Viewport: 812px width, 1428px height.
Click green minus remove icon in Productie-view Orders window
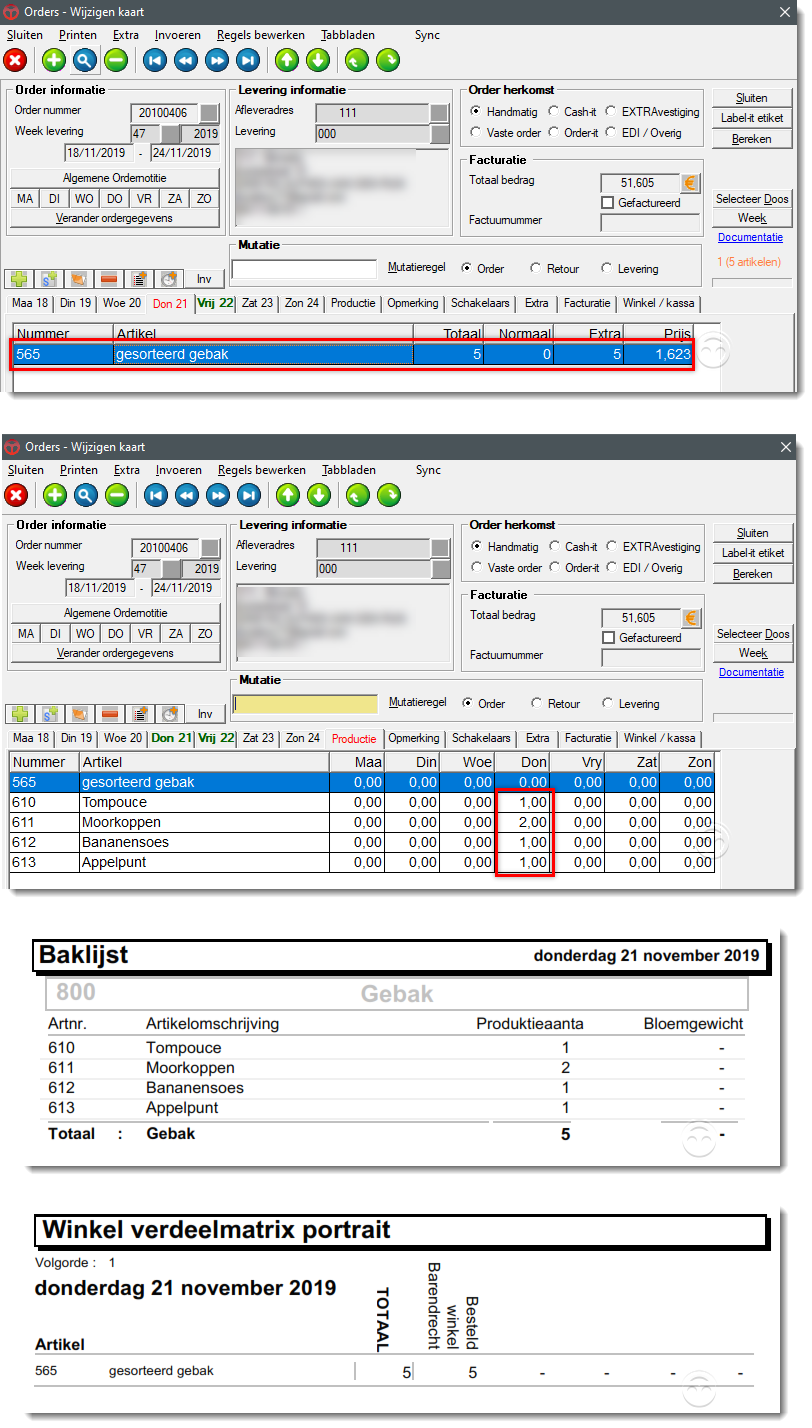pos(118,494)
